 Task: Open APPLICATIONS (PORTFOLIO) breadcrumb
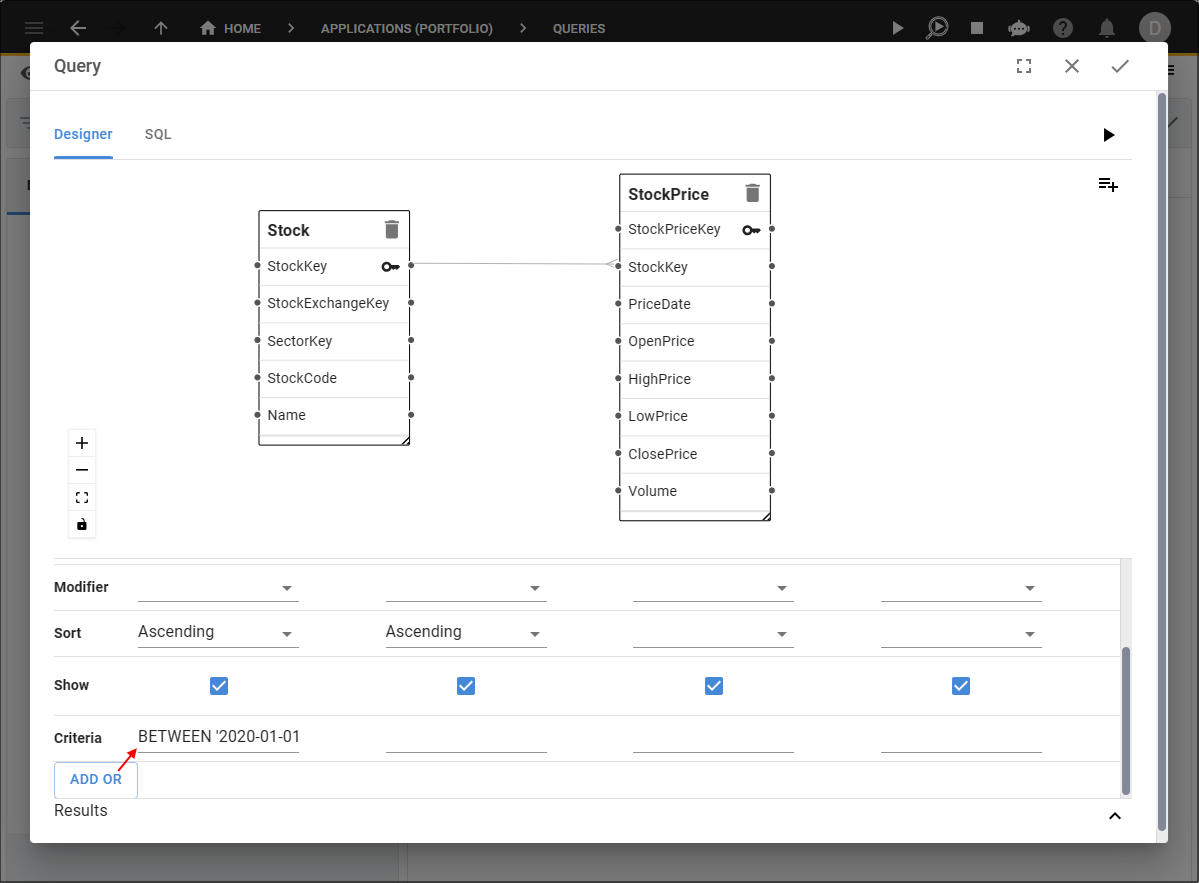[406, 28]
